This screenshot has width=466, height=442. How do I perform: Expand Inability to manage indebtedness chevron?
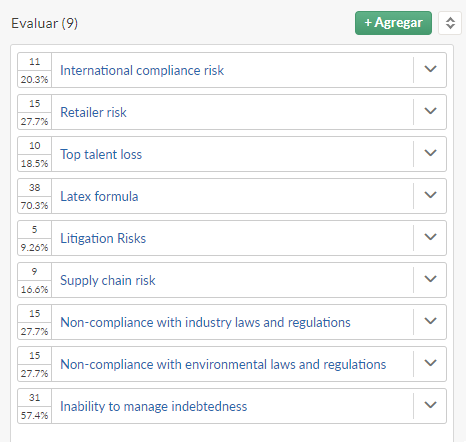(430, 406)
